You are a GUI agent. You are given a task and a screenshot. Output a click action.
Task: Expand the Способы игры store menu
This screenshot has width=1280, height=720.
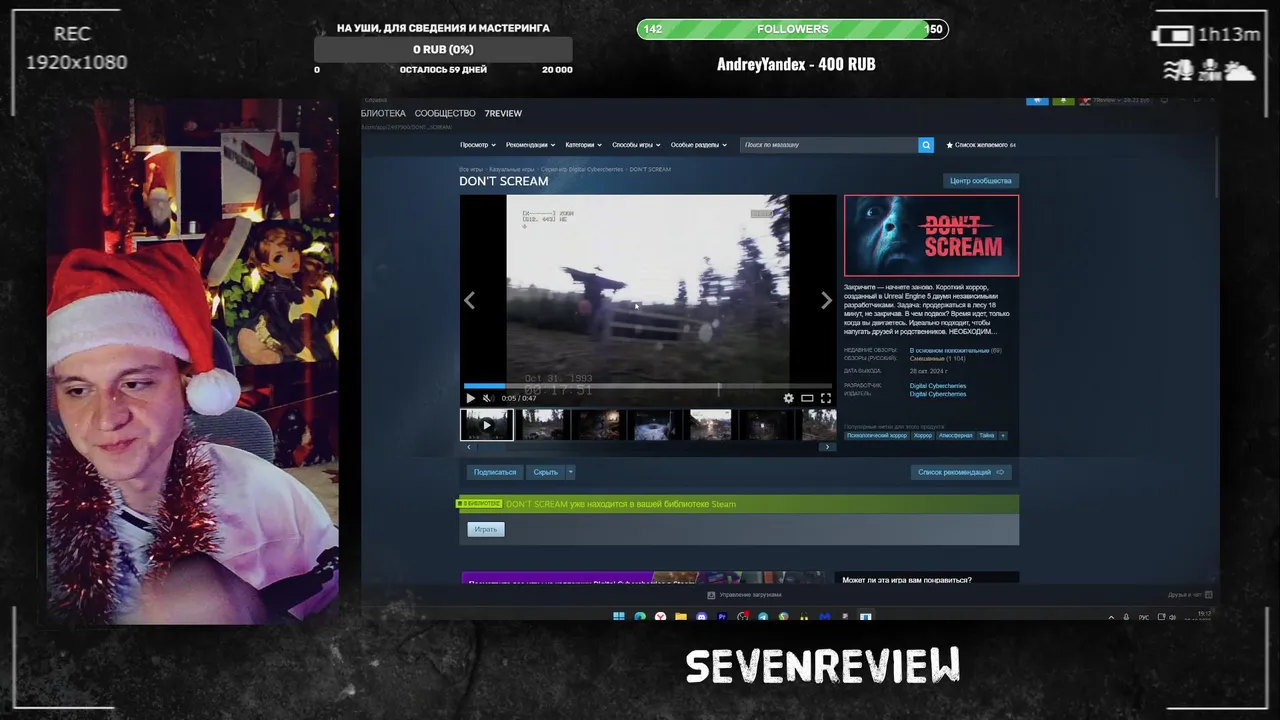636,145
